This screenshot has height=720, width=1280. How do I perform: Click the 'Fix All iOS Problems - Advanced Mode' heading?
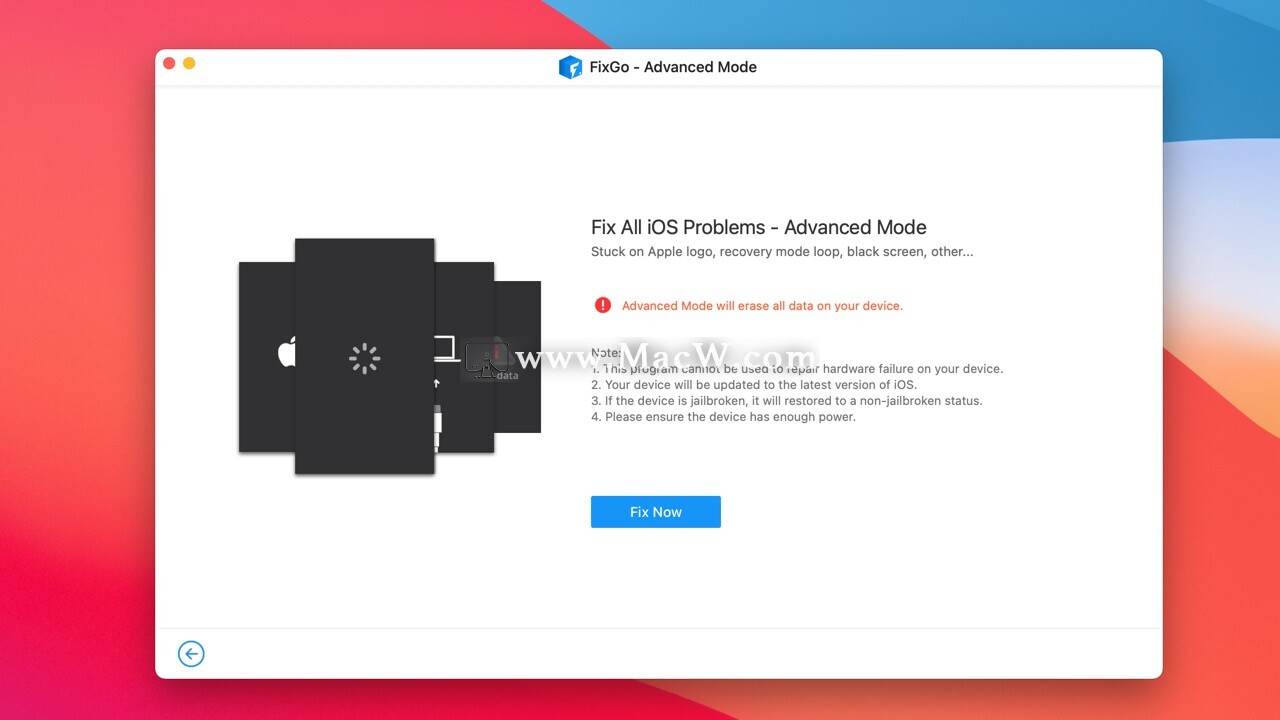coord(759,227)
